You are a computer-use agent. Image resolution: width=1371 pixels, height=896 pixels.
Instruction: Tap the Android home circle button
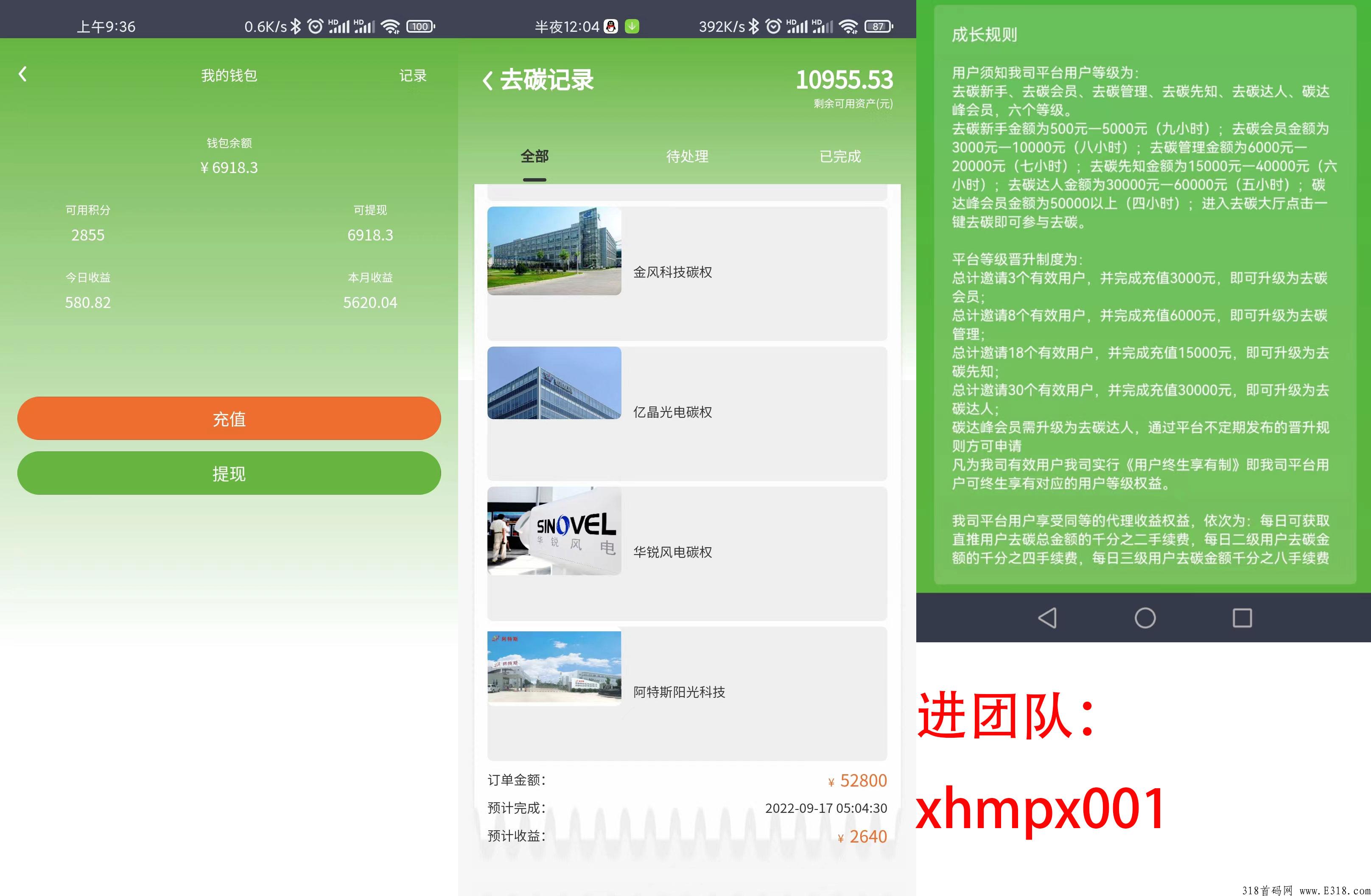[x=1144, y=618]
